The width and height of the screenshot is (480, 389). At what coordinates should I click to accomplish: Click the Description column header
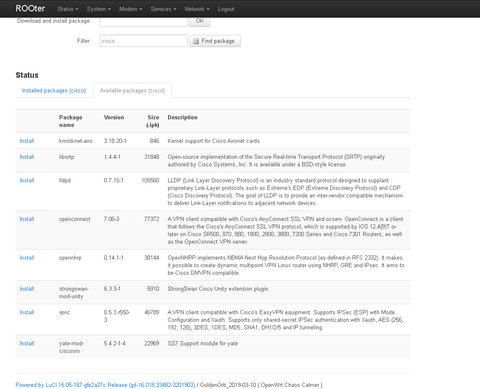(182, 117)
